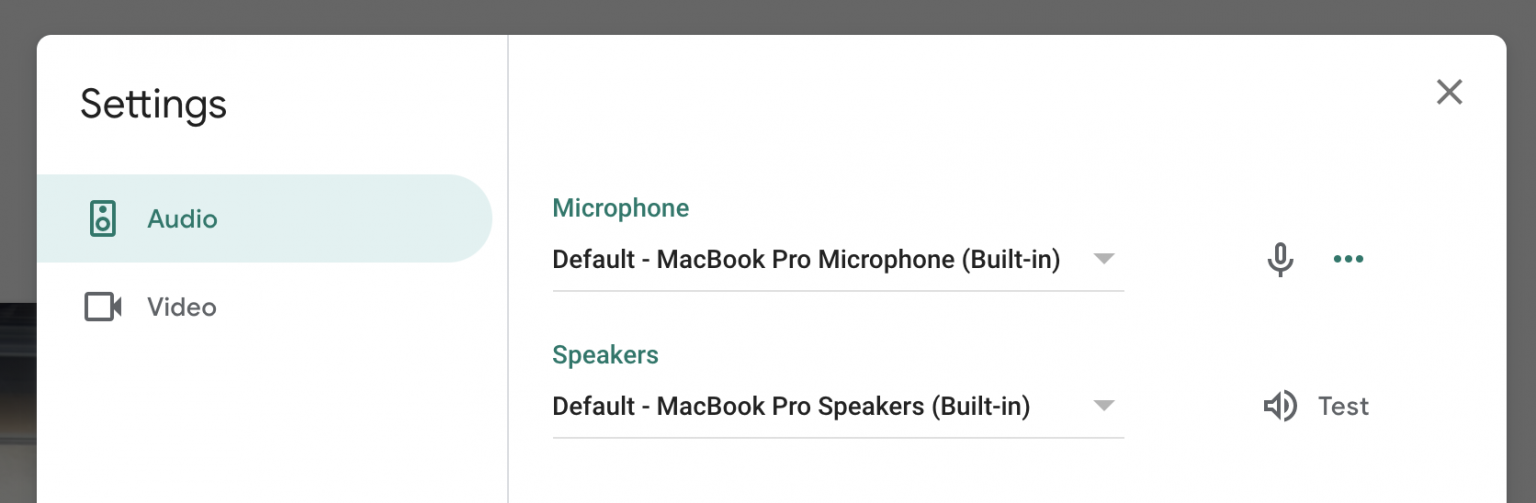
Task: Close the Settings dialog with the X
Action: pyautogui.click(x=1449, y=92)
